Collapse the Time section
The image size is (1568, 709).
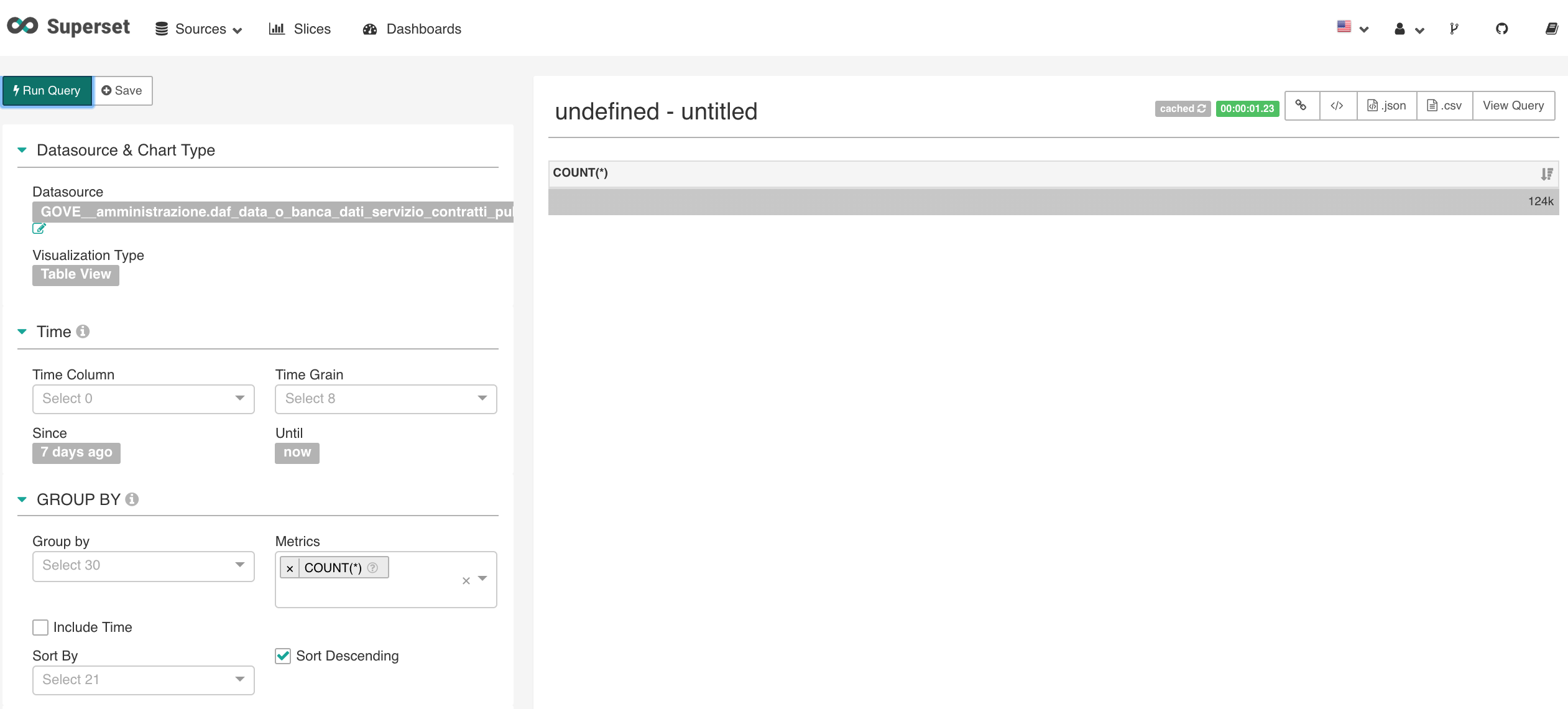[22, 331]
